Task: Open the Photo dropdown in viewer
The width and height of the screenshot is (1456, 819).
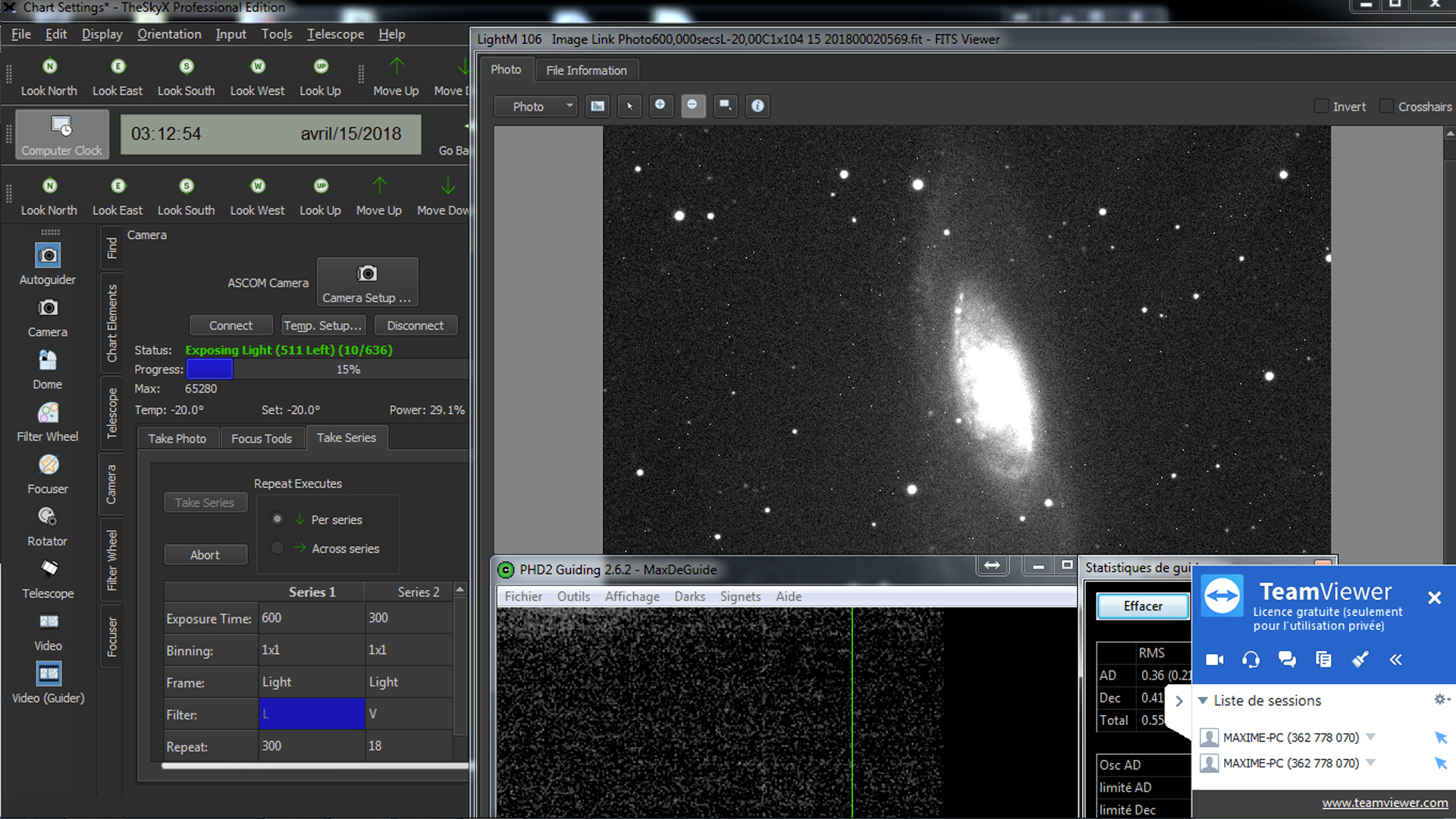Action: [x=535, y=106]
